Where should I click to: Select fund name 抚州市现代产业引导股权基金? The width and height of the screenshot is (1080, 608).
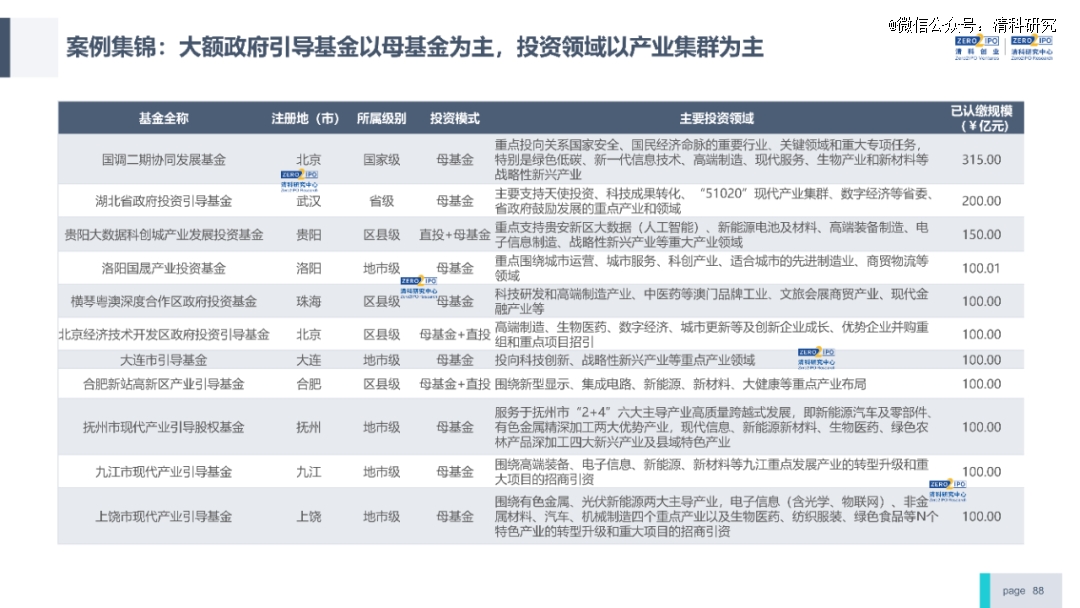coord(163,428)
